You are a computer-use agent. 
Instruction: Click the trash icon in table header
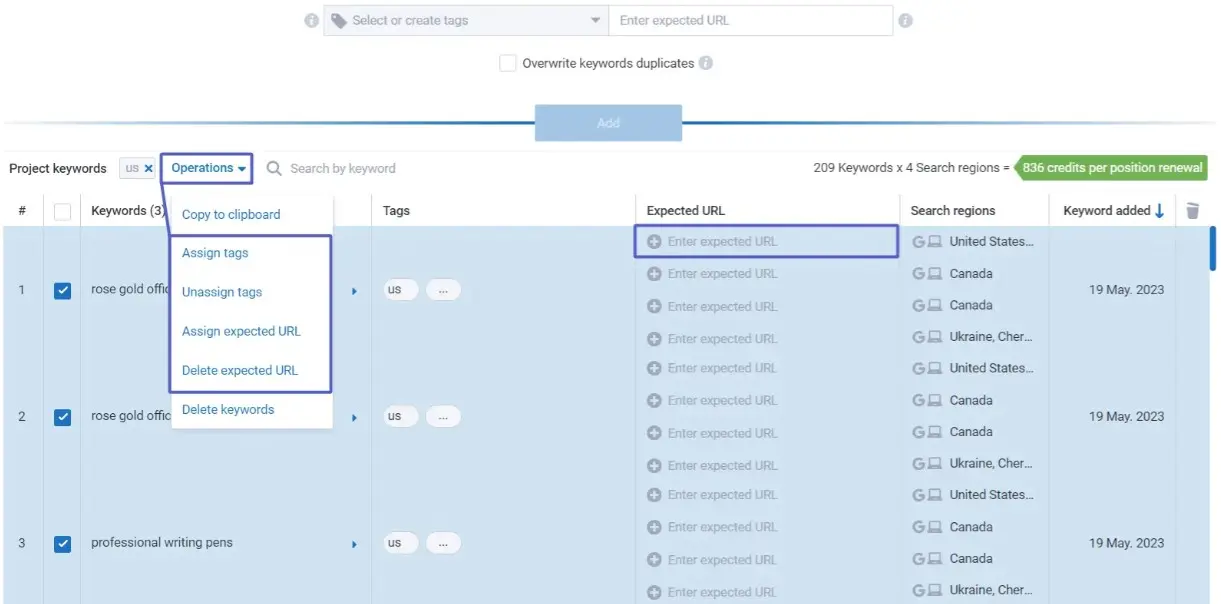[x=1192, y=210]
